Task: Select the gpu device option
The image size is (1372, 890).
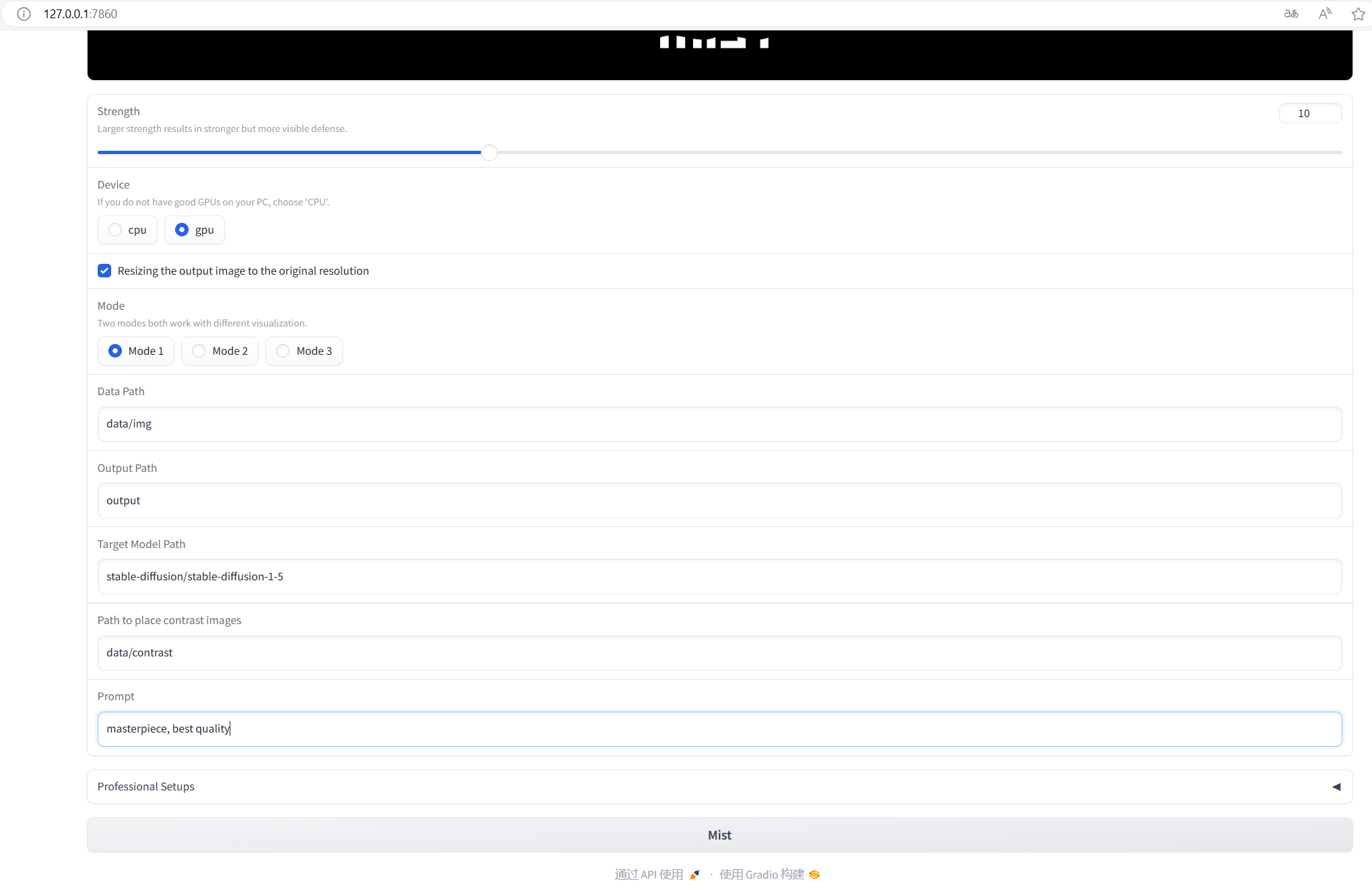Action: [x=182, y=230]
